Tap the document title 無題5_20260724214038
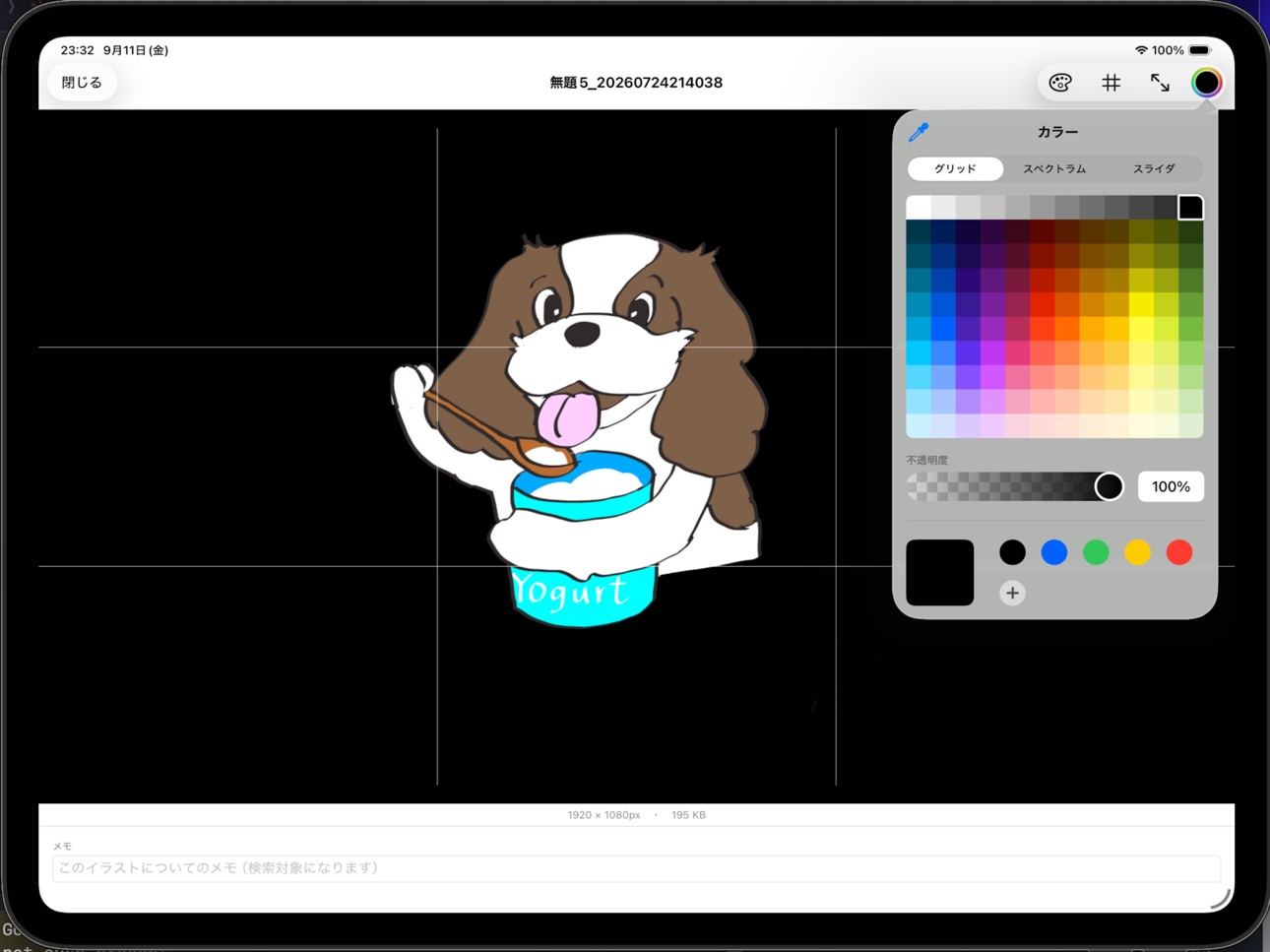The width and height of the screenshot is (1270, 952). (636, 83)
